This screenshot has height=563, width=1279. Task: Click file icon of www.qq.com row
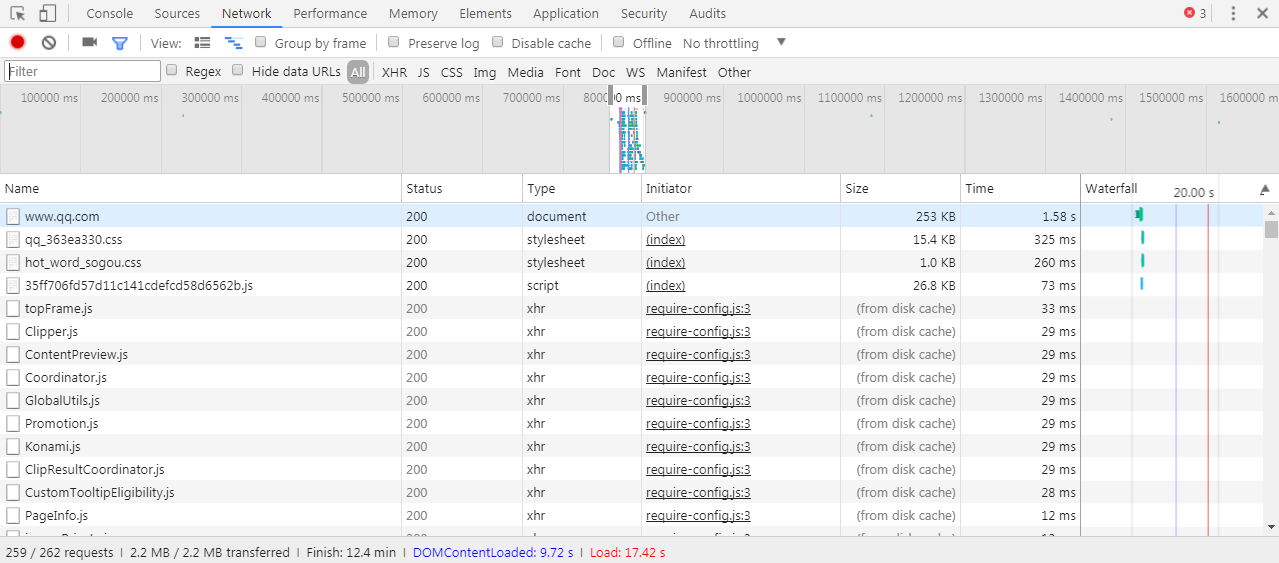[x=13, y=216]
